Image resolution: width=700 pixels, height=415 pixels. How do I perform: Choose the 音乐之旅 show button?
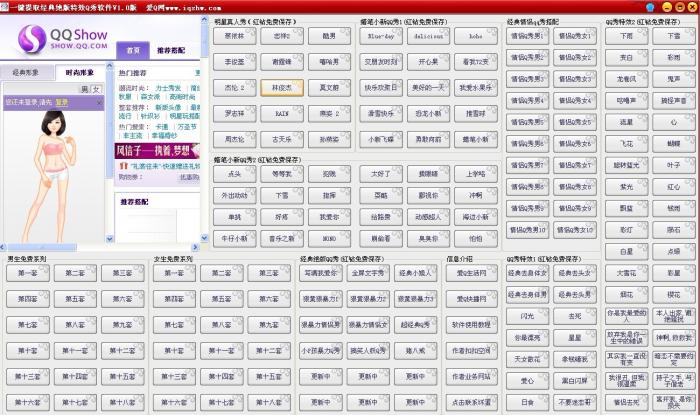click(x=282, y=239)
